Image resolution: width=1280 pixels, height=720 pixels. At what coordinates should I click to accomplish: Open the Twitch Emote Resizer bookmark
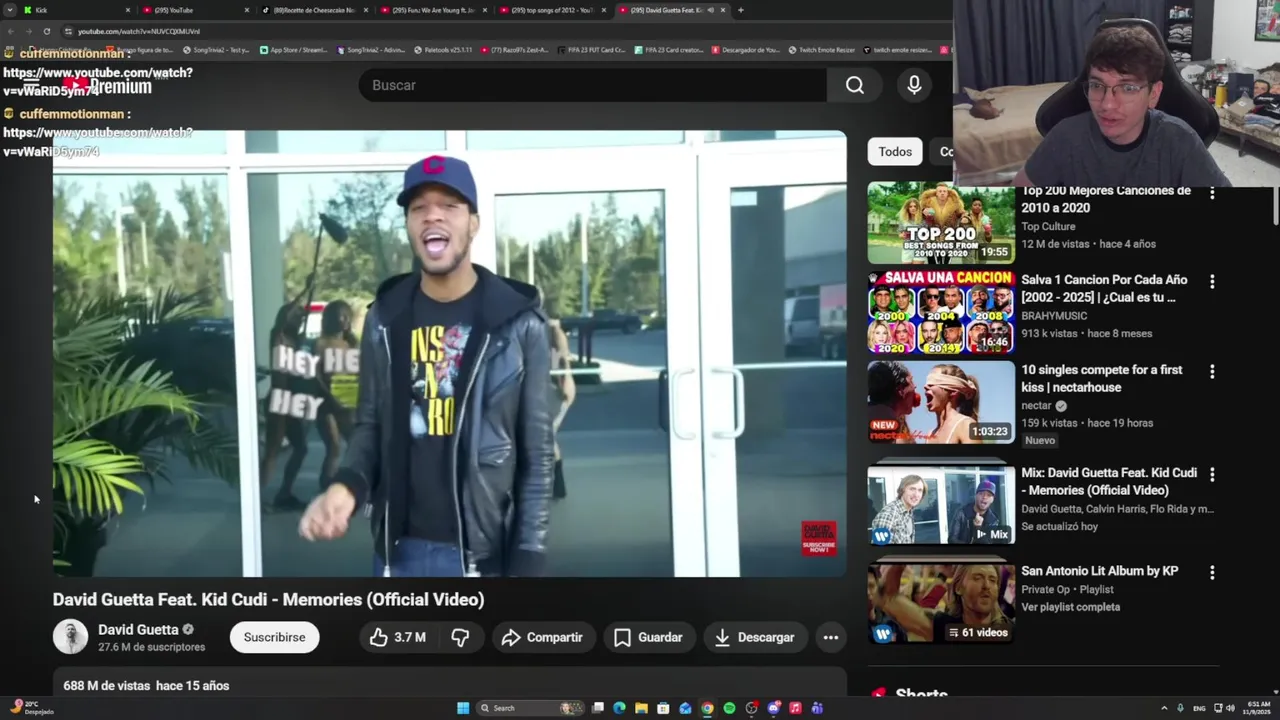(x=821, y=50)
